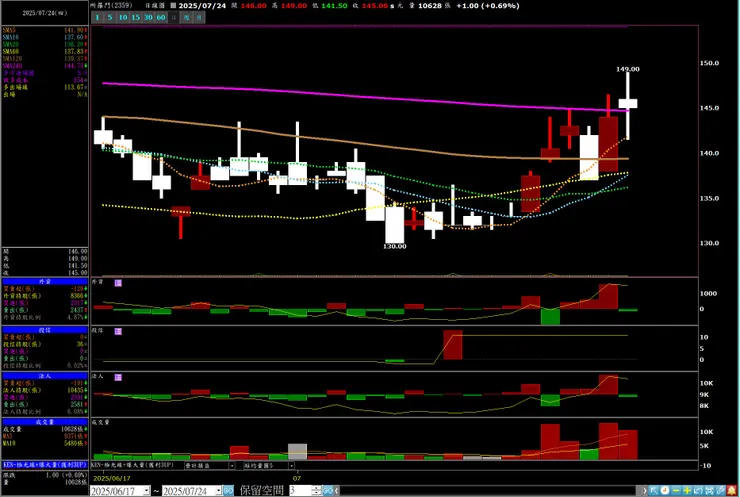Select the blue 投信 panel header
Screen dimensions: 740x497
click(x=45, y=330)
